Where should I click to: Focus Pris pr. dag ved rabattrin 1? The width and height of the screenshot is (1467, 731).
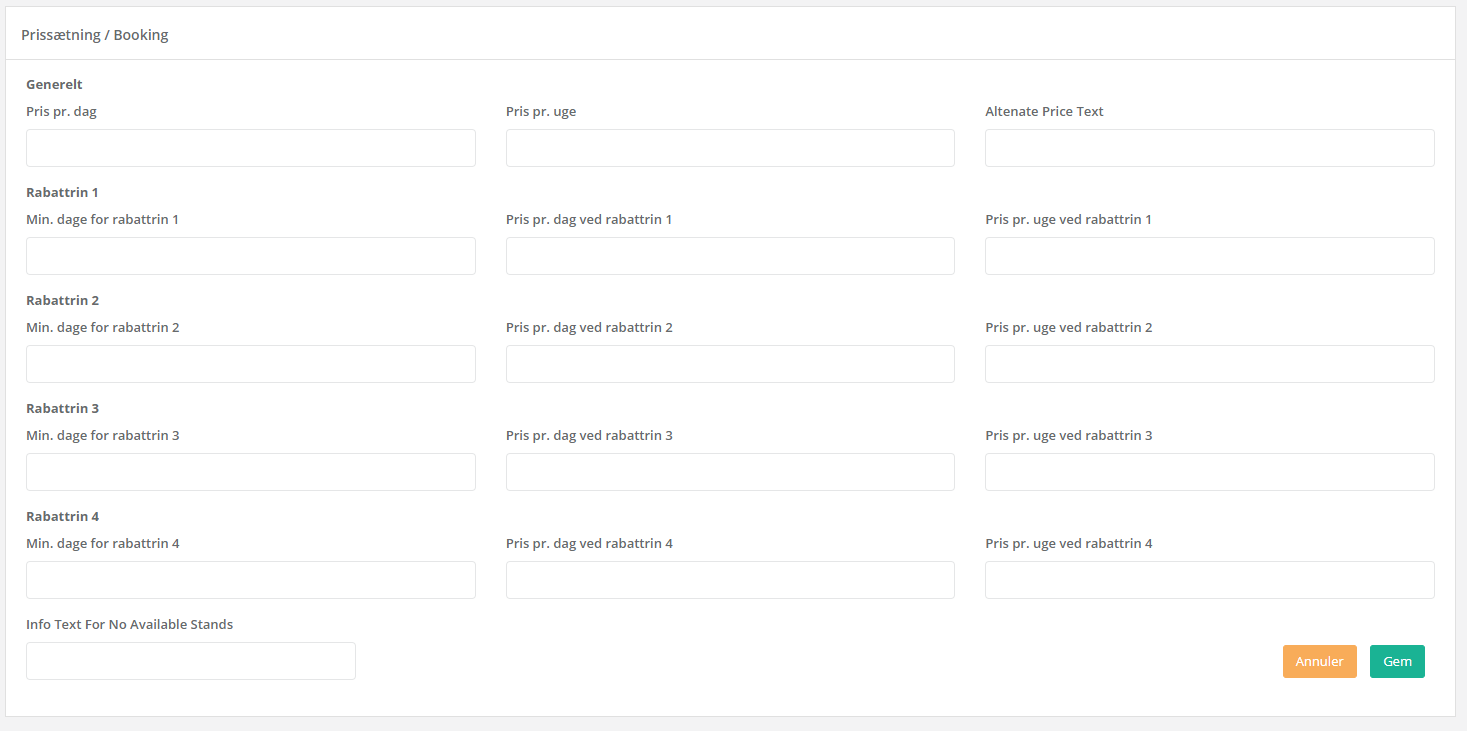pyautogui.click(x=730, y=256)
